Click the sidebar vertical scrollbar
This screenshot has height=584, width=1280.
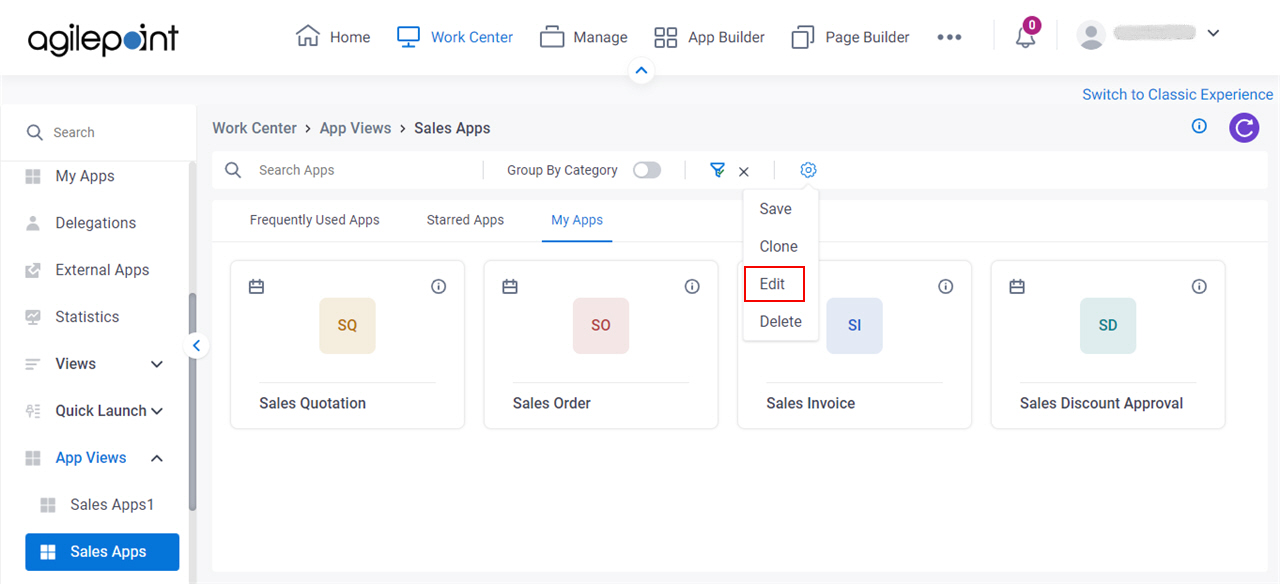pos(192,400)
